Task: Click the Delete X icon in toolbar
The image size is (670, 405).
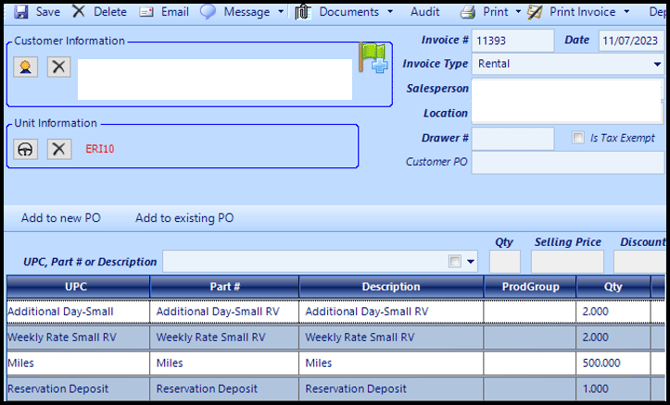Action: (78, 12)
